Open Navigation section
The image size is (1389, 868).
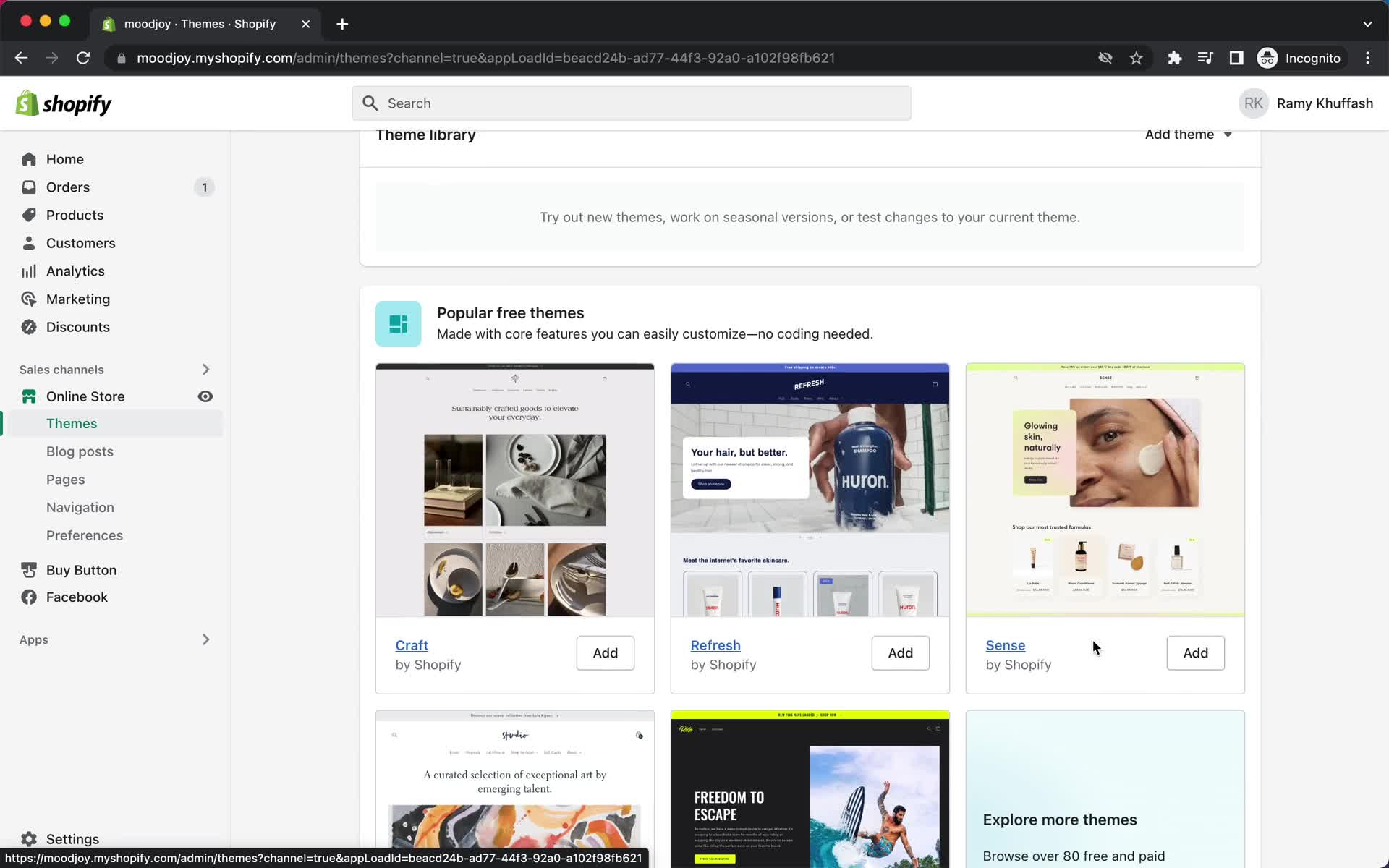click(x=80, y=508)
